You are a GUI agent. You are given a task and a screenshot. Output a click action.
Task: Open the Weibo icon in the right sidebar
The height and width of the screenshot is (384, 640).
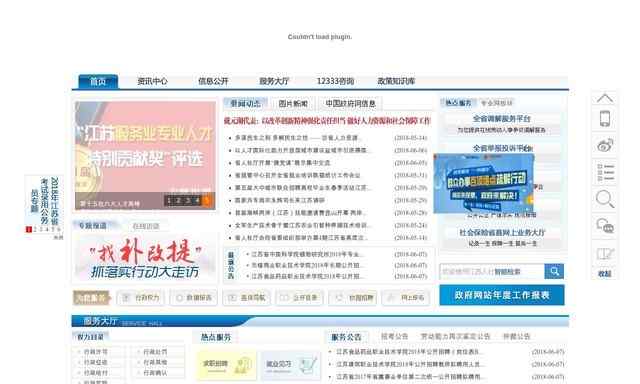tap(605, 145)
